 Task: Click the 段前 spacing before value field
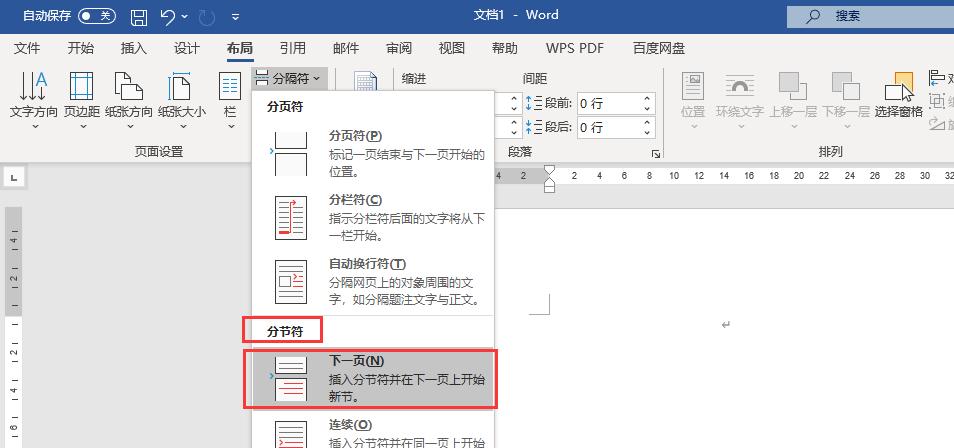[x=607, y=103]
